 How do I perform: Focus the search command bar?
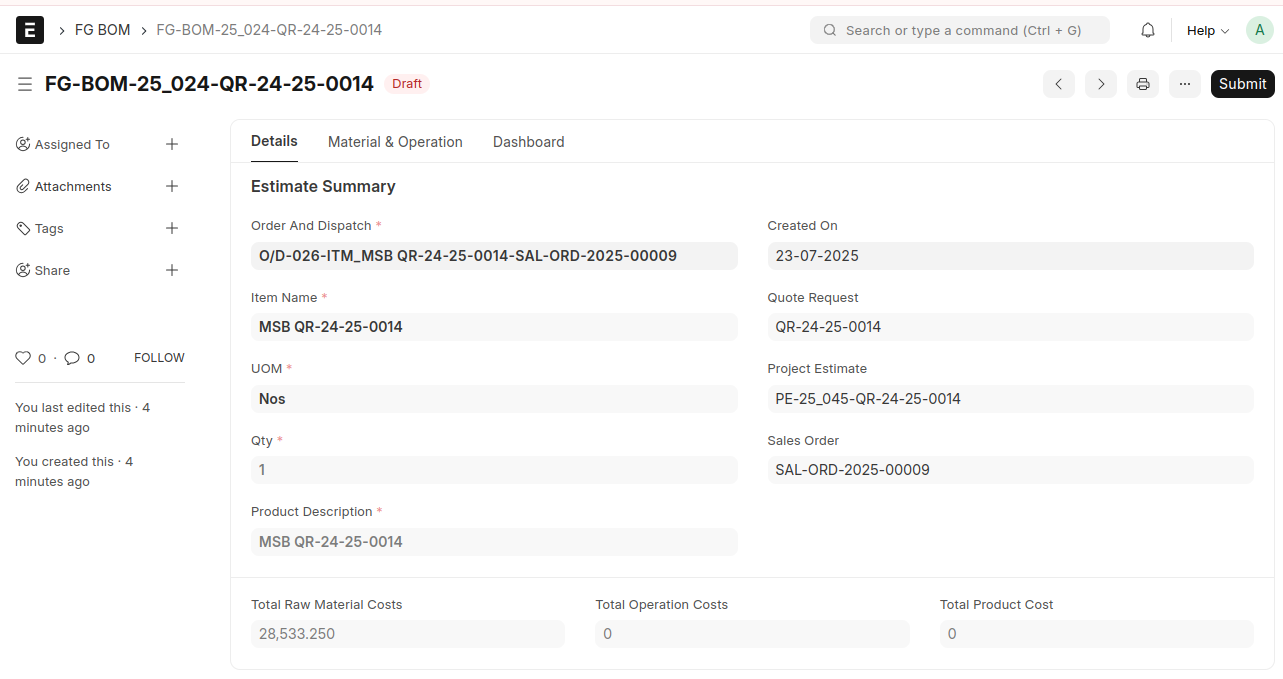click(x=960, y=30)
